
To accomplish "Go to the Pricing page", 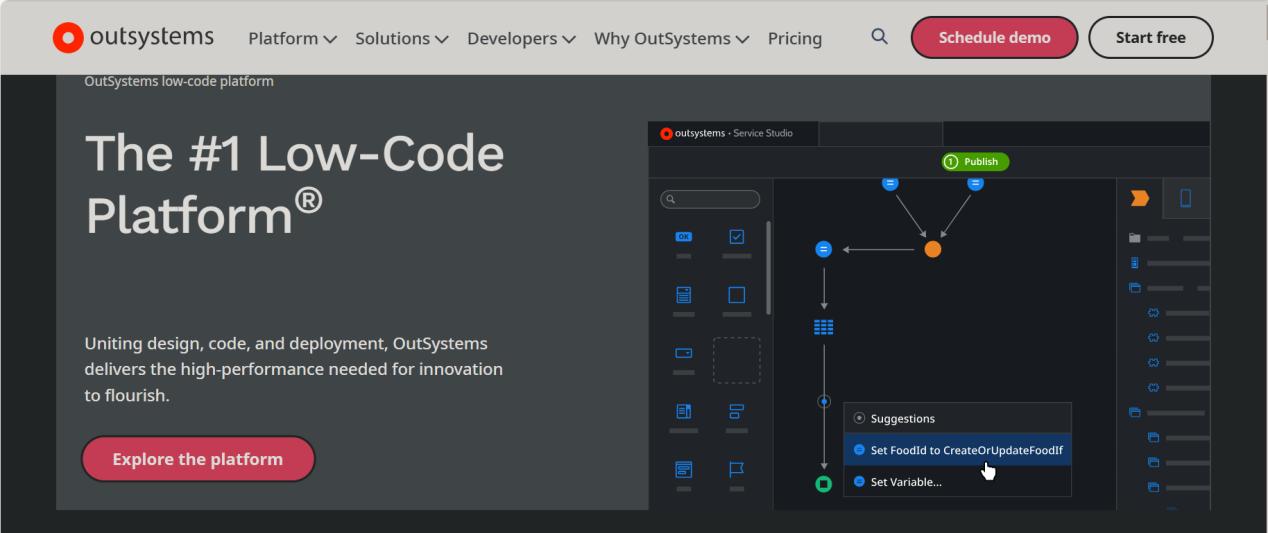I will tap(795, 38).
